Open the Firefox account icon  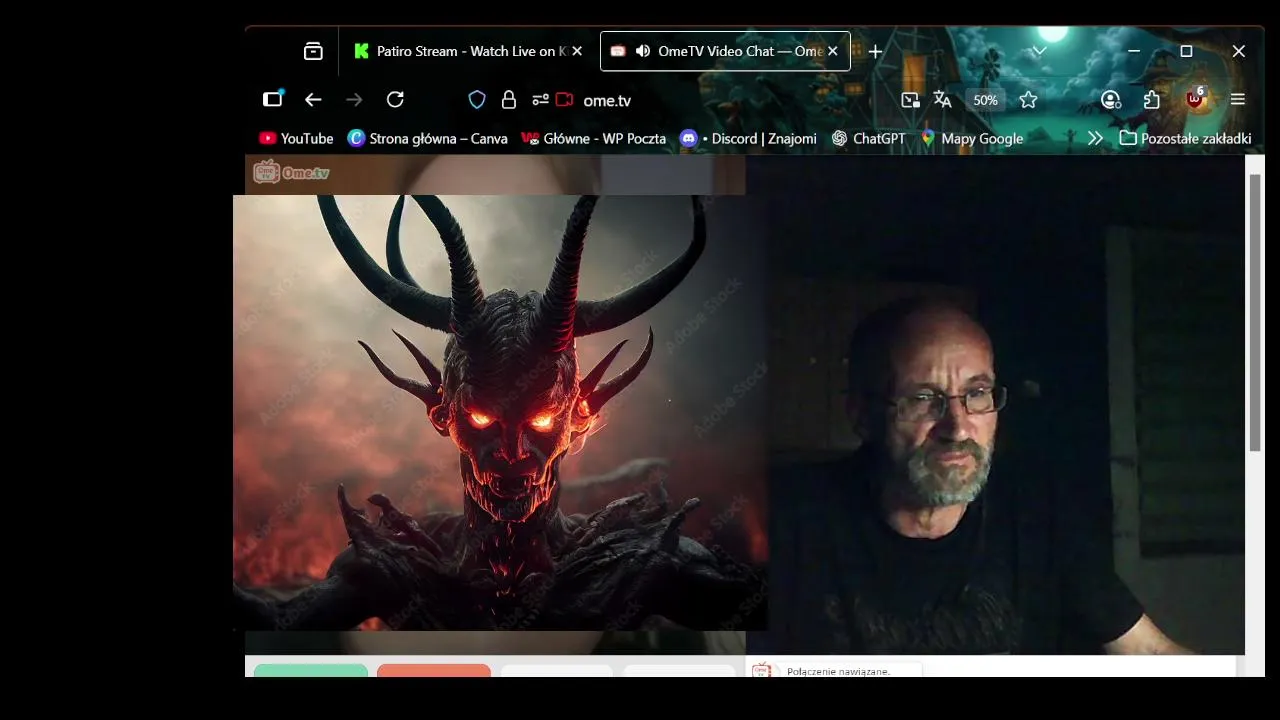(1111, 100)
